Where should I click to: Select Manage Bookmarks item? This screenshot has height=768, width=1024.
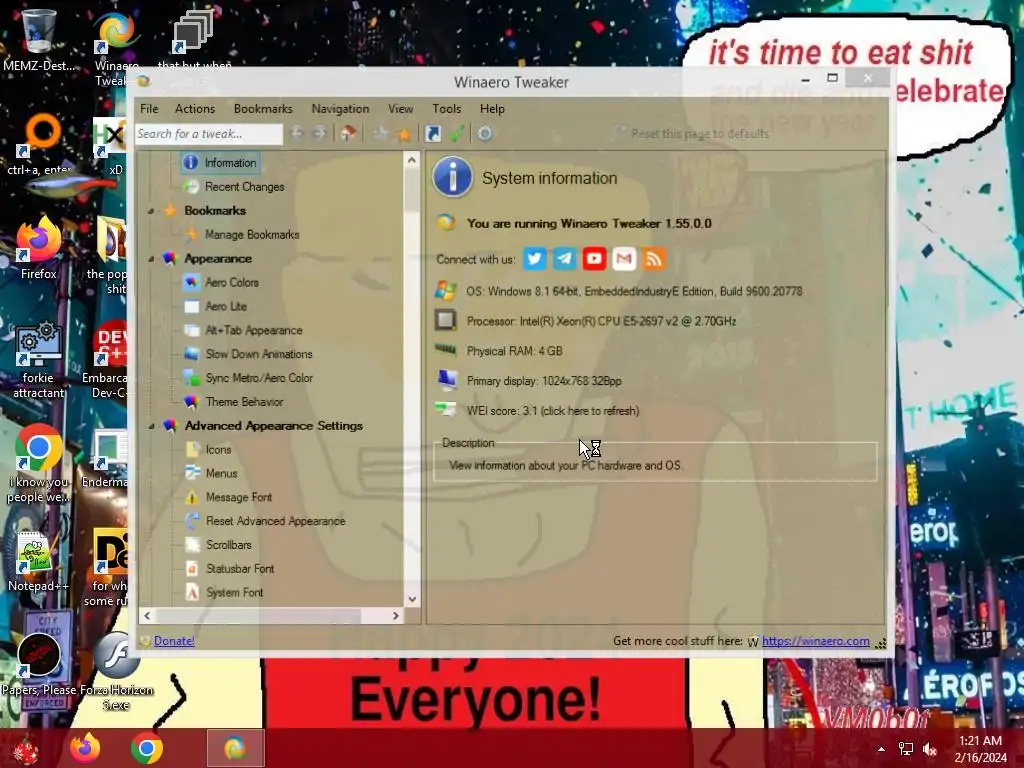point(251,234)
